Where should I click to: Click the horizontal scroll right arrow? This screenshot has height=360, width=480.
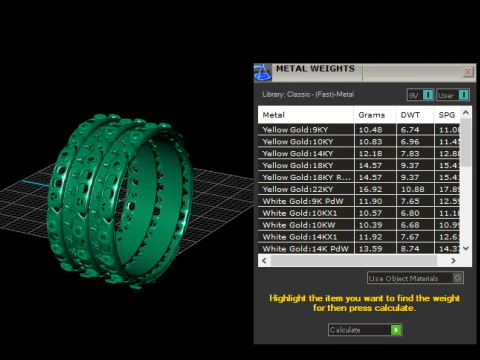453,261
